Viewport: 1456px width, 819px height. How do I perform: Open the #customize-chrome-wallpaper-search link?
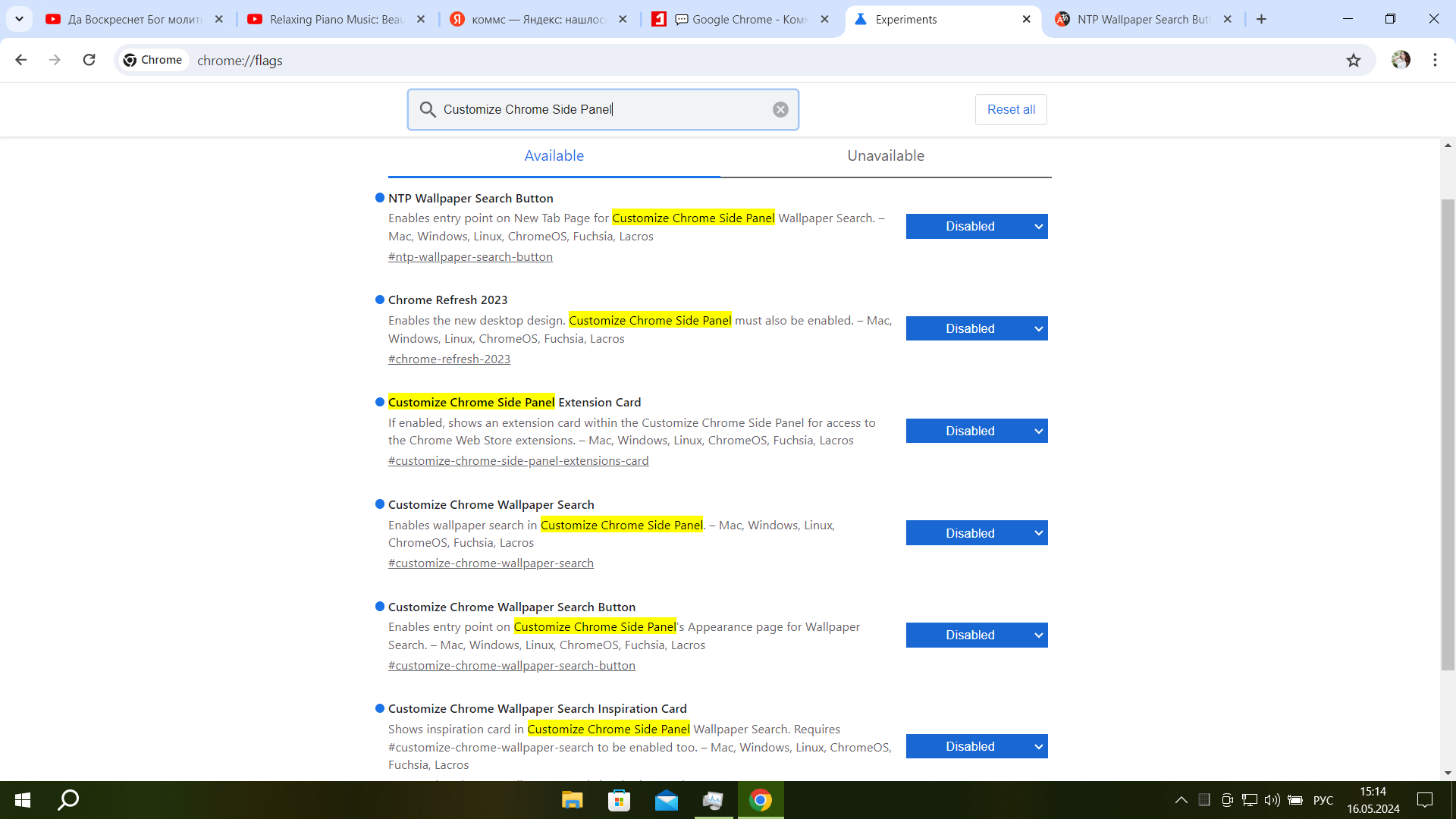(491, 563)
